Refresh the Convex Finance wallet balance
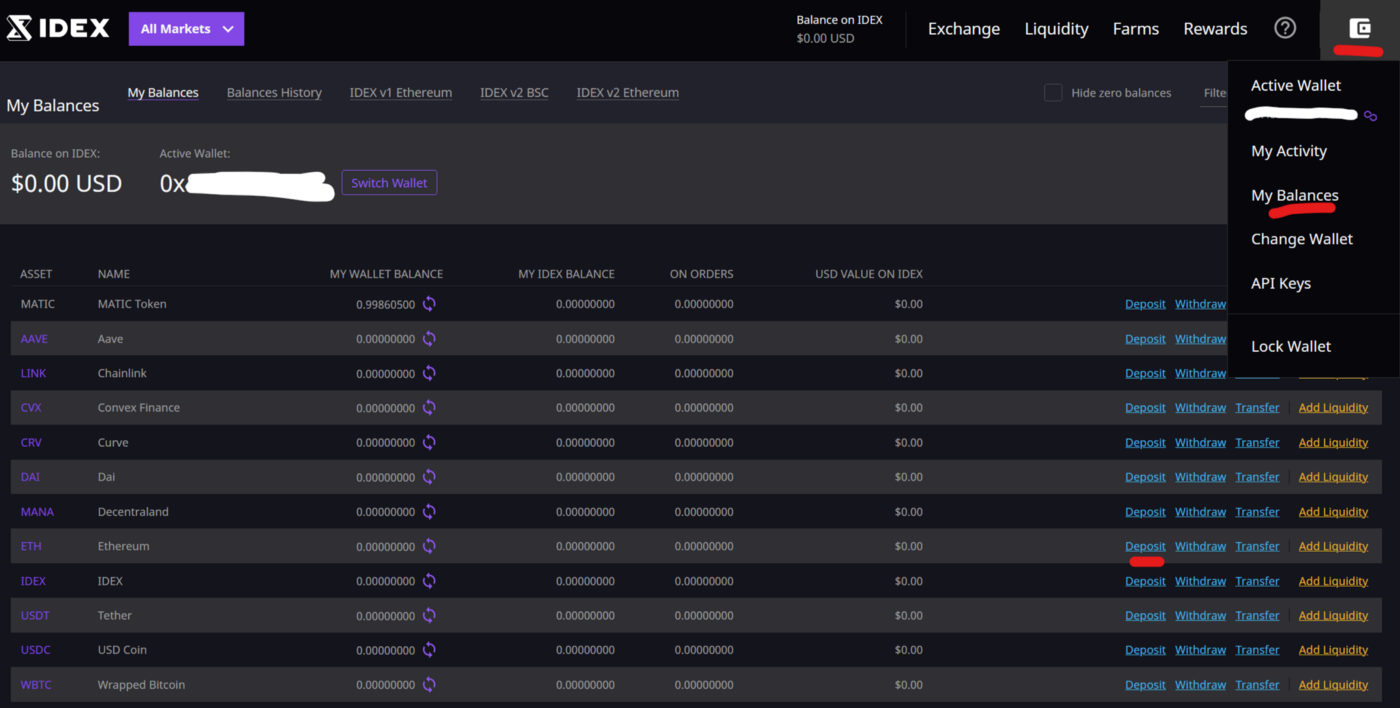 click(x=429, y=408)
